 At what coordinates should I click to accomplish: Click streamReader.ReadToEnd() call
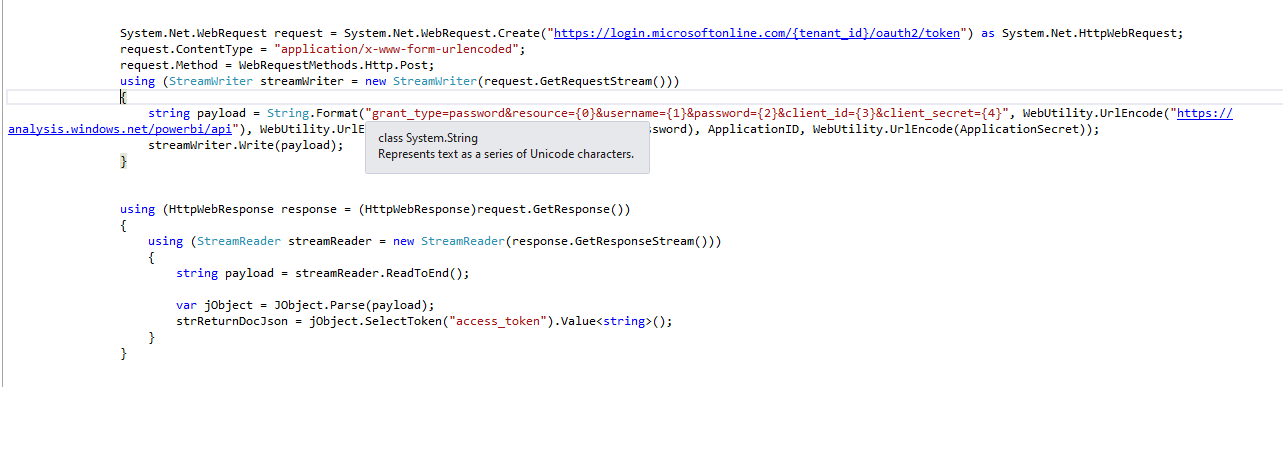coord(380,273)
